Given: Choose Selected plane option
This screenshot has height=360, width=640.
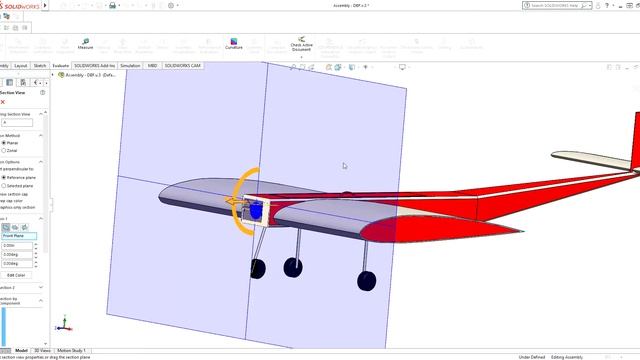Looking at the screenshot, I should click(x=4, y=186).
